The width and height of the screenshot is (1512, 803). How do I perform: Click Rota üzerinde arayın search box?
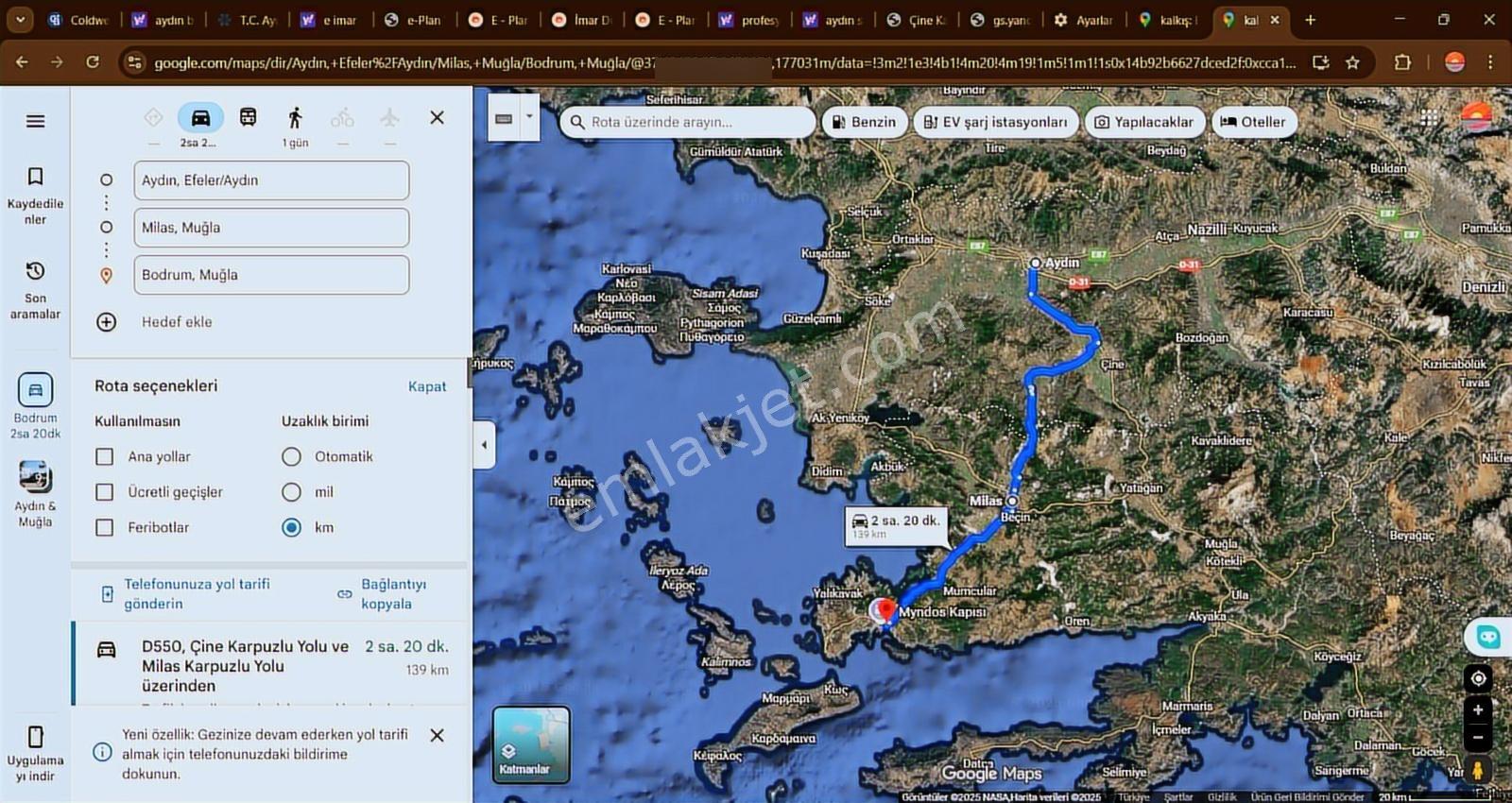point(687,122)
